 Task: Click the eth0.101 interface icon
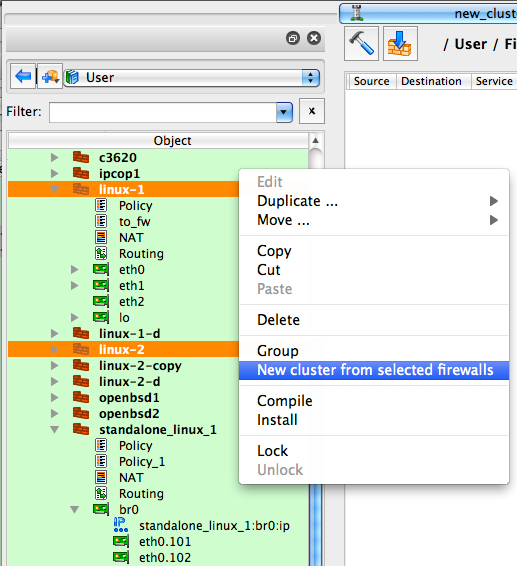(121, 541)
